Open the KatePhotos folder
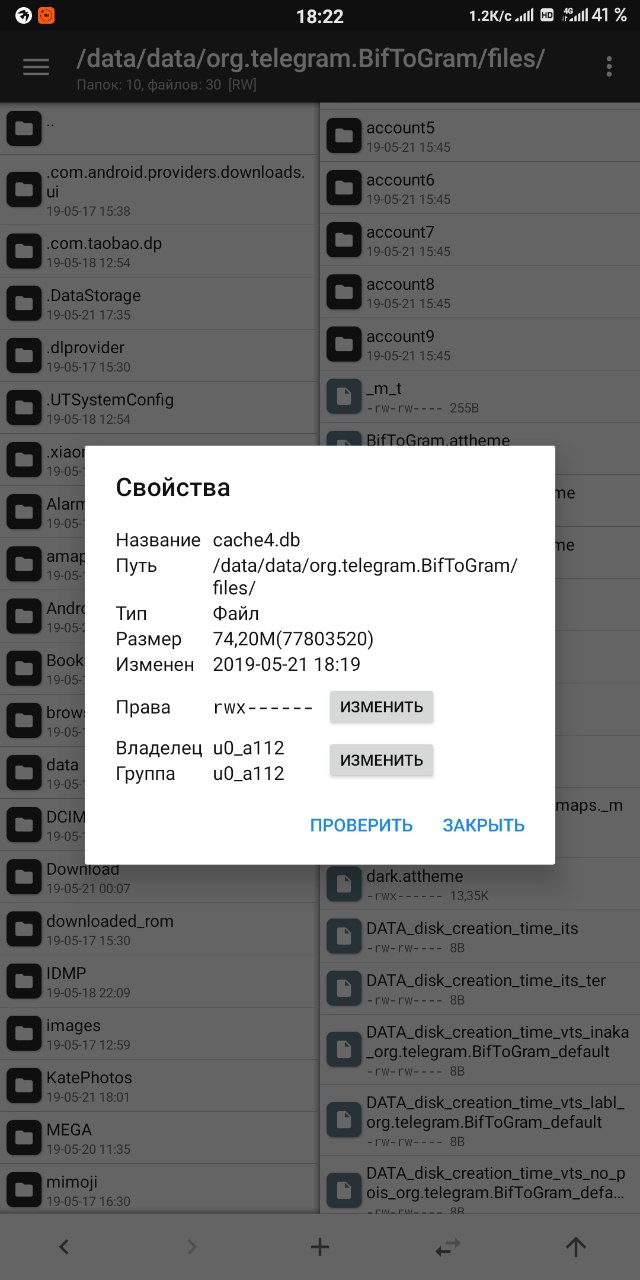Screen dimensions: 640x1280 (x=160, y=1085)
